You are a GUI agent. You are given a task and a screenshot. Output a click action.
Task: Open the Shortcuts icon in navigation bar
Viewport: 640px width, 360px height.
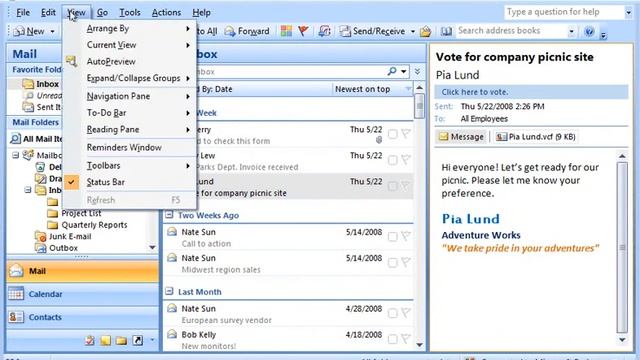tap(138, 340)
